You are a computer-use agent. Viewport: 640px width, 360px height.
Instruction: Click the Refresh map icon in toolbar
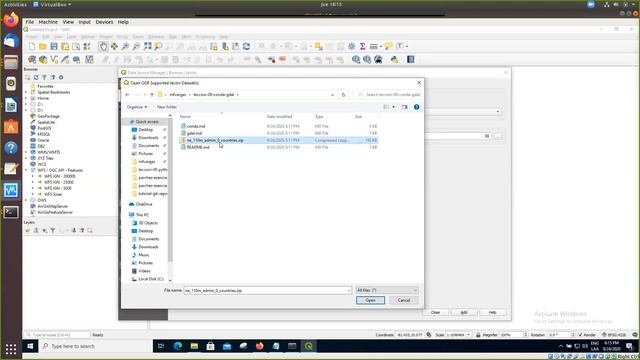click(247, 47)
